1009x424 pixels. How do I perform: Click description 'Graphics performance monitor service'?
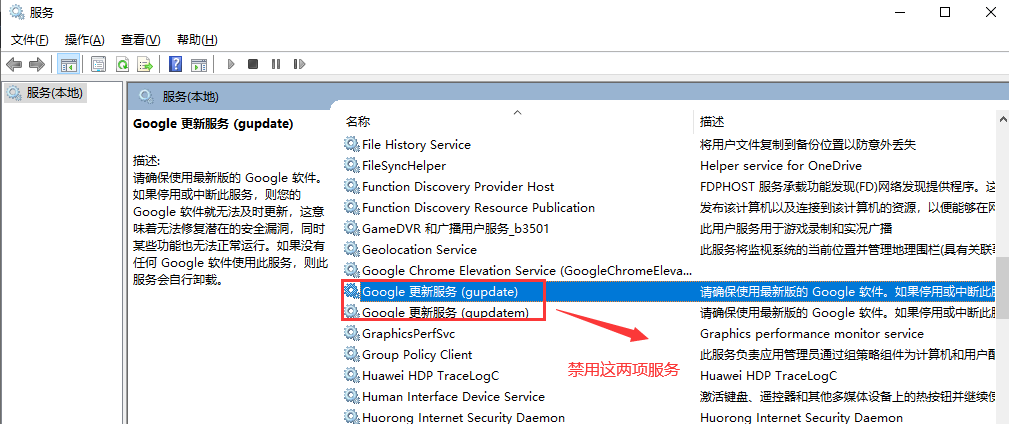coord(812,333)
